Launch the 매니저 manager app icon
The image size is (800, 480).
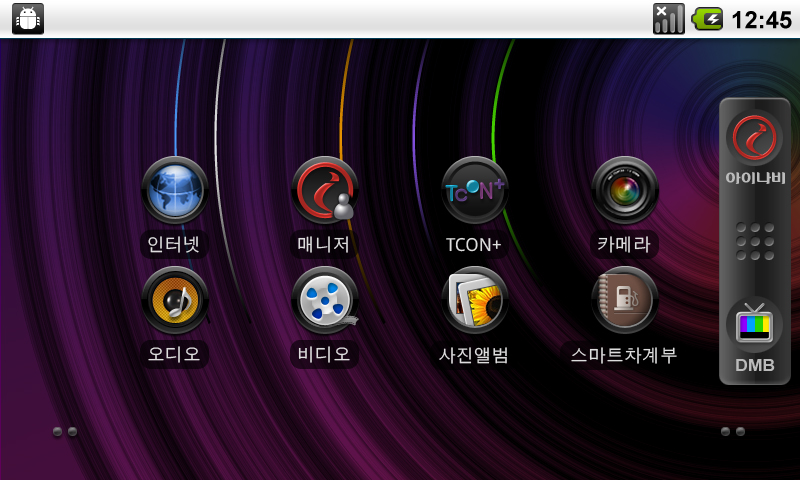[x=324, y=190]
